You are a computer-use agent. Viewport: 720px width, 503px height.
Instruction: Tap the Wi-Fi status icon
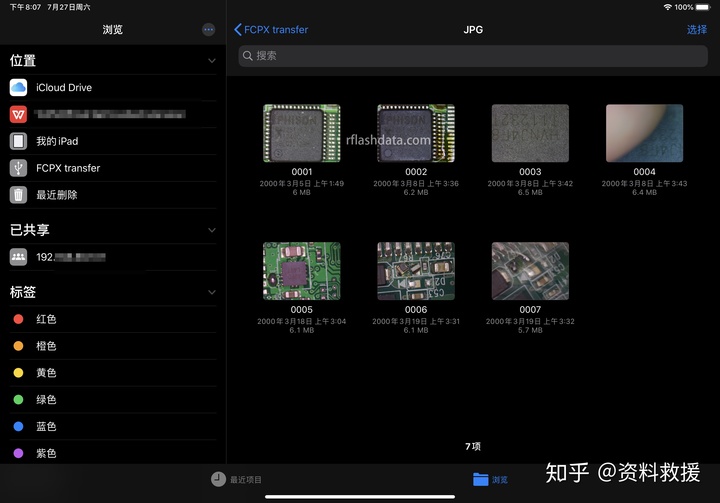[668, 7]
